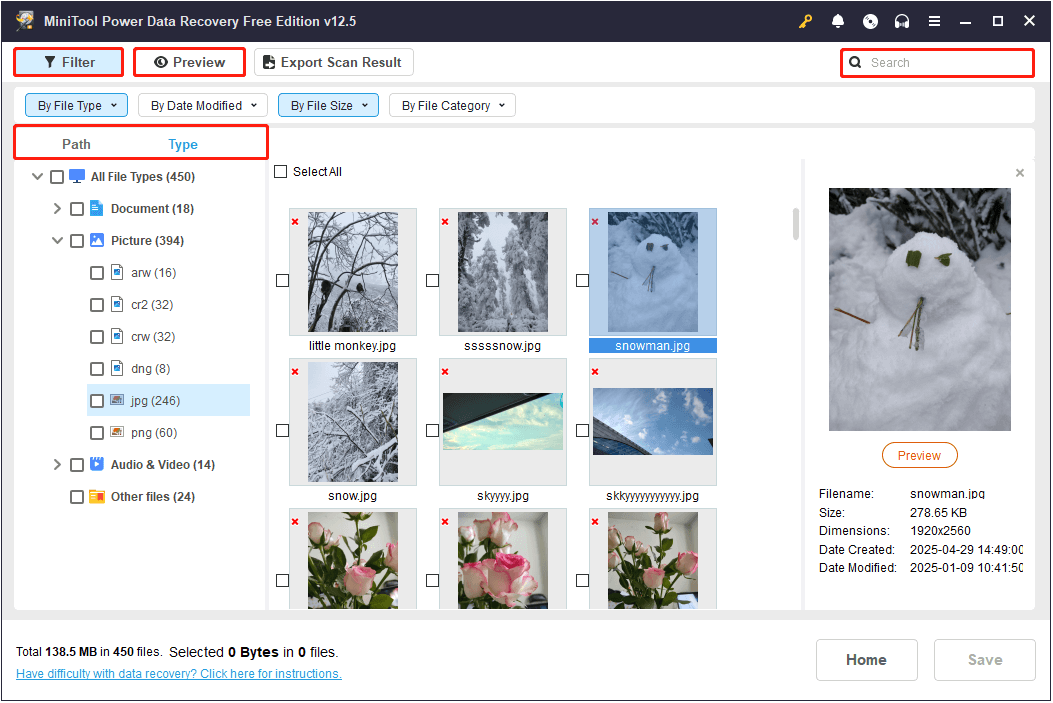
Task: Click the notification bell icon
Action: coord(838,20)
